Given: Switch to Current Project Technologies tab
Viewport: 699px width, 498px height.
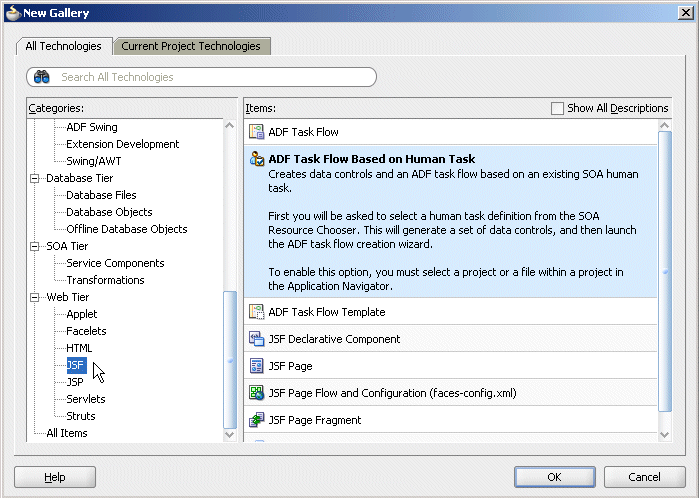Looking at the screenshot, I should (191, 46).
